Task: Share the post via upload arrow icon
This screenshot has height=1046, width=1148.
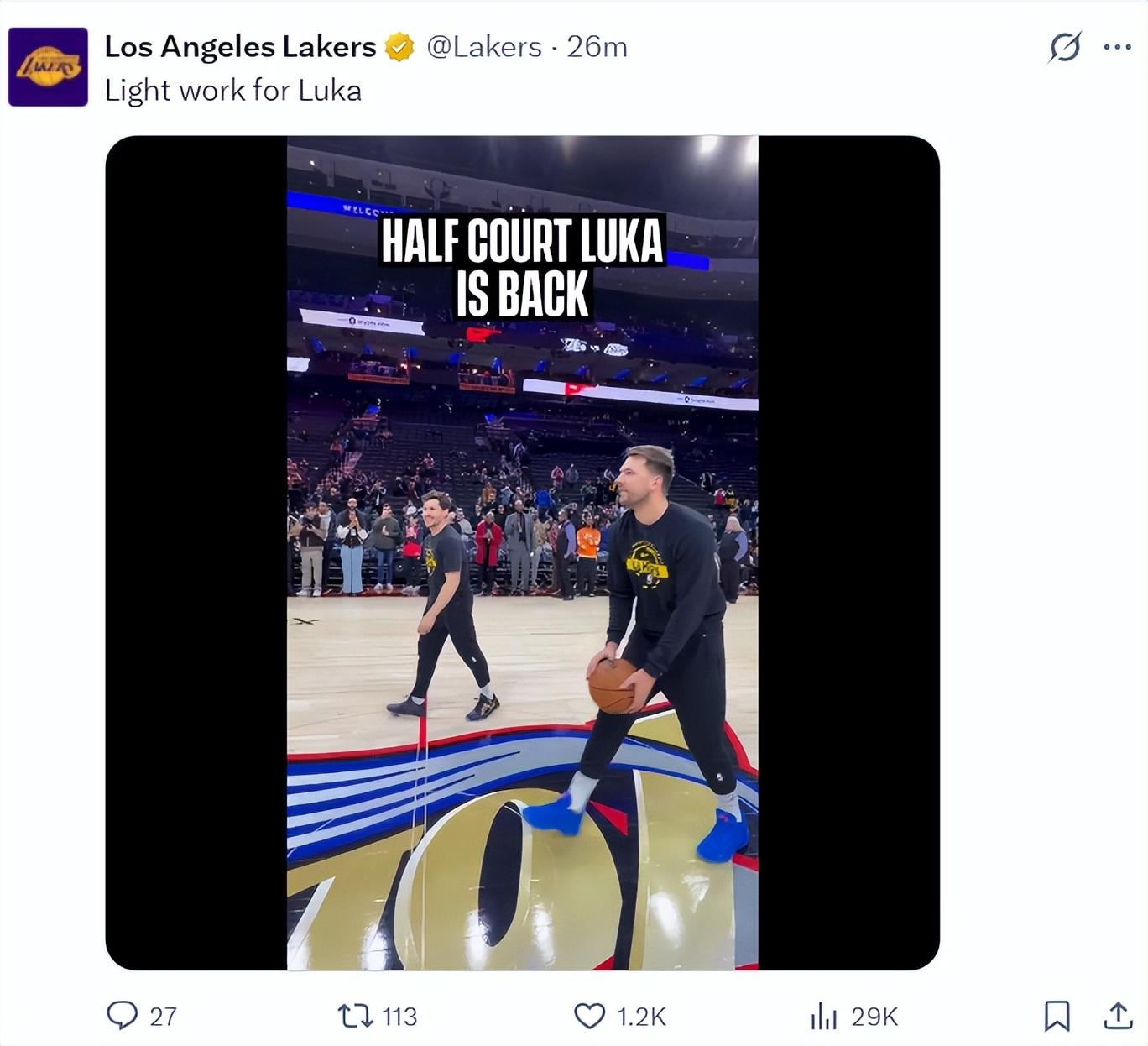Action: (1118, 1016)
